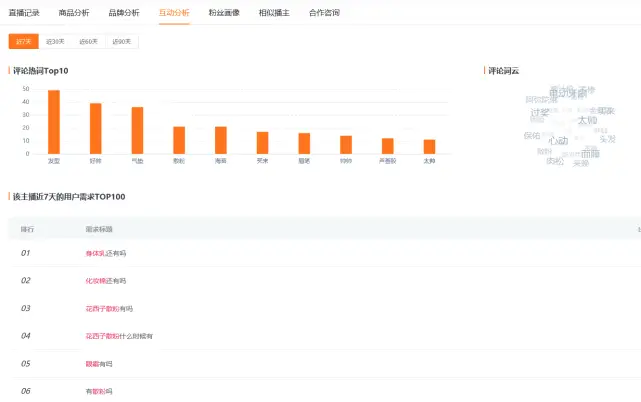Viewport: 641px width, 402px height.
Task: Click rank number 03
Action: [x=25, y=308]
